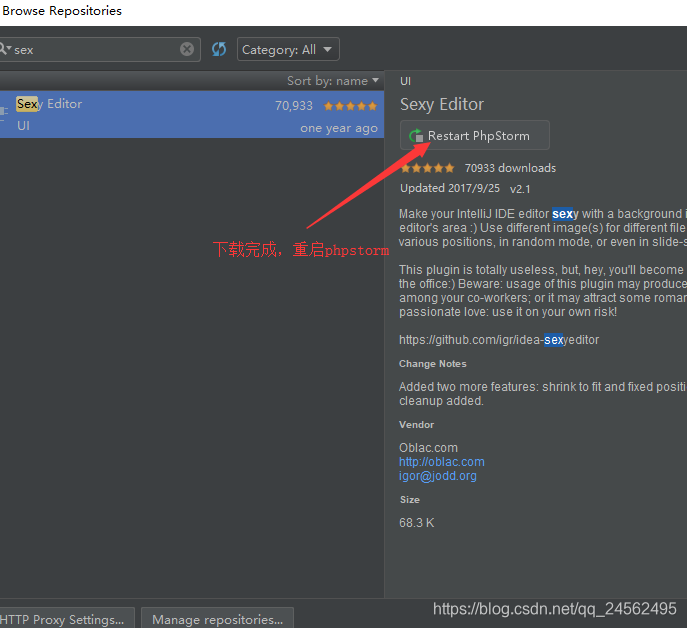
Task: Open the Category: All dropdown
Action: pyautogui.click(x=288, y=50)
